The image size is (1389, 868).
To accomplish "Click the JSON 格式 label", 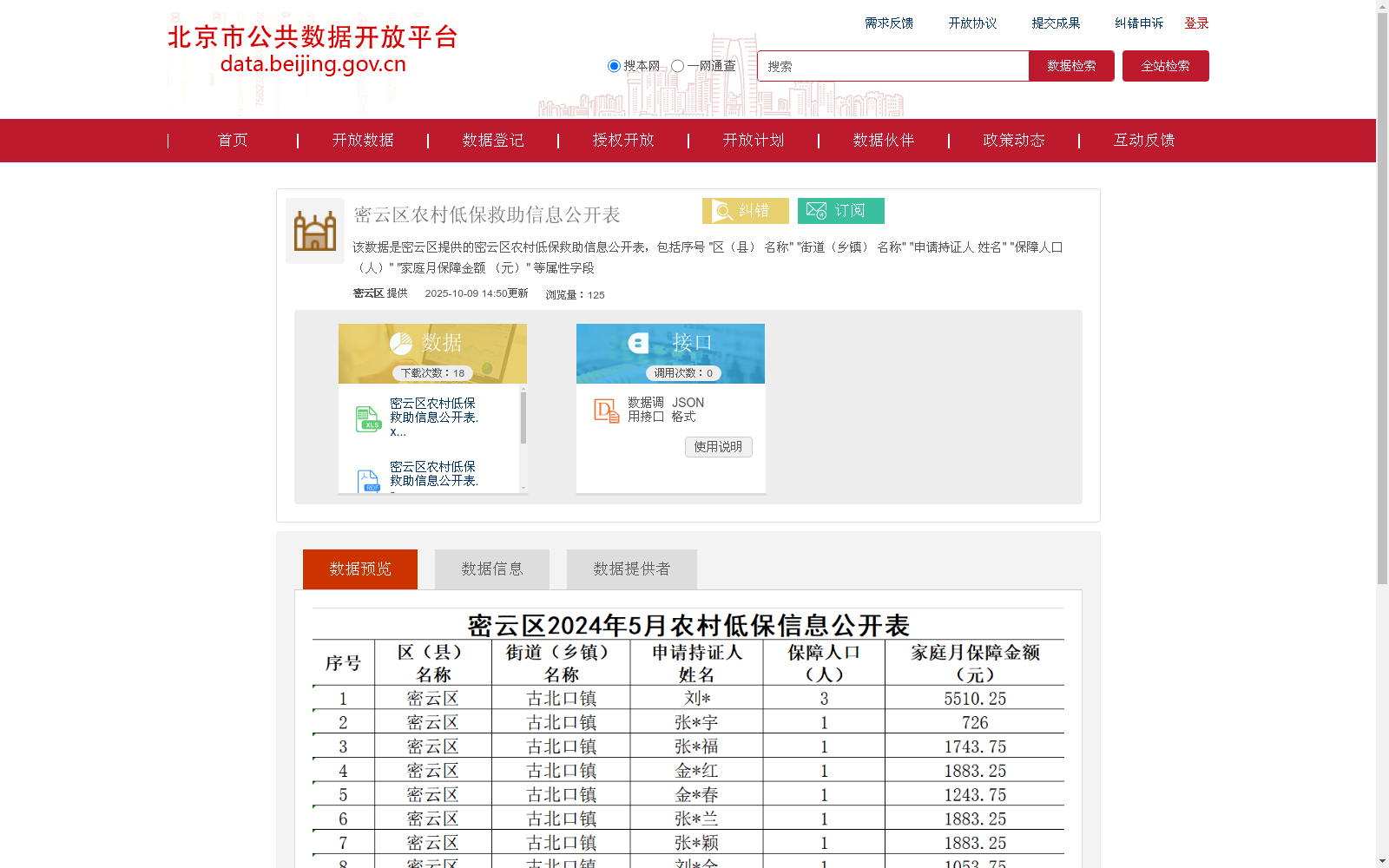I will coord(688,410).
